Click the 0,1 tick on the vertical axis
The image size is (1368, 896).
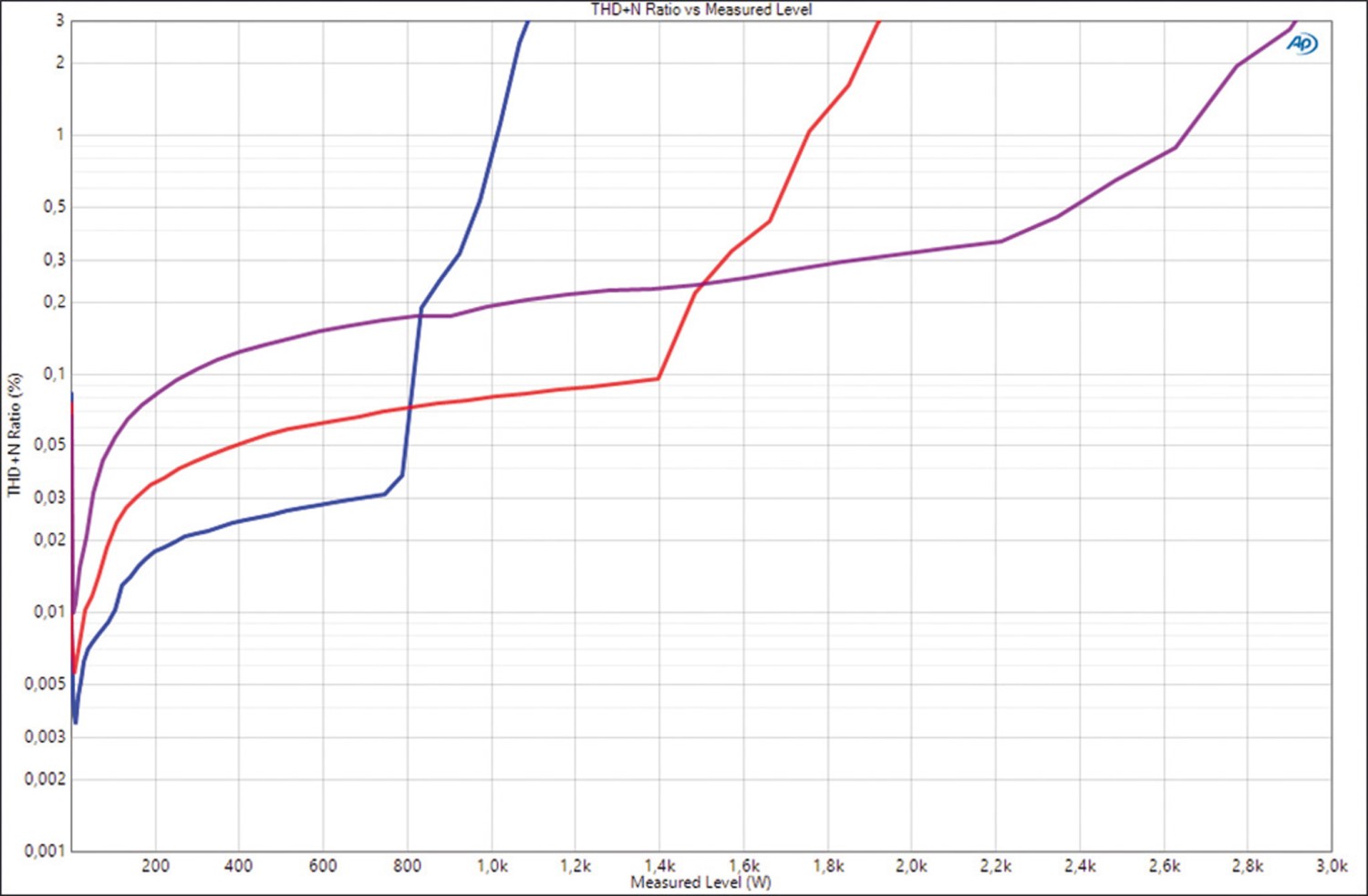(x=54, y=374)
